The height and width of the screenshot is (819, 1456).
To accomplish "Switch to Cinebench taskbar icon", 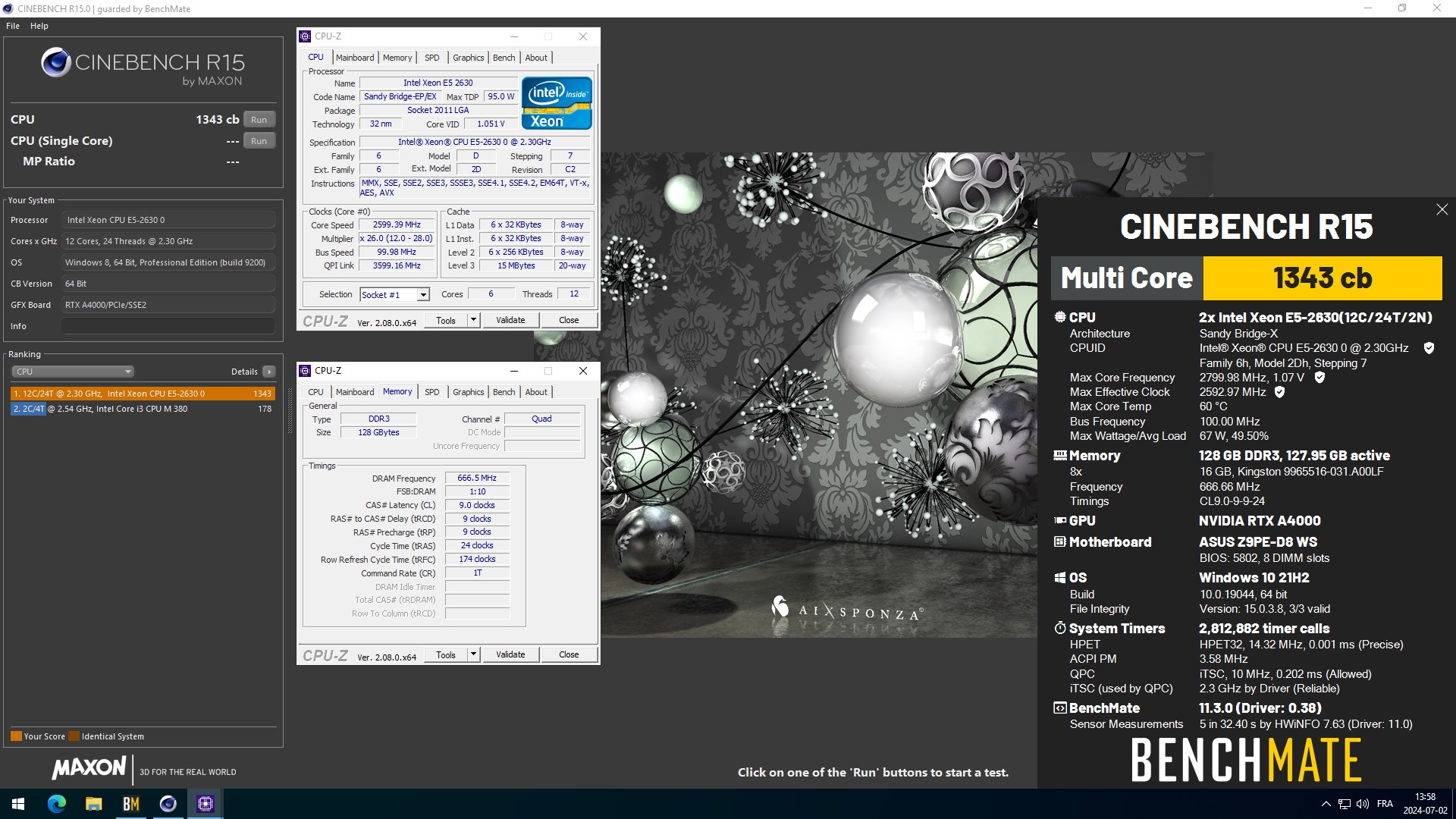I will click(168, 804).
